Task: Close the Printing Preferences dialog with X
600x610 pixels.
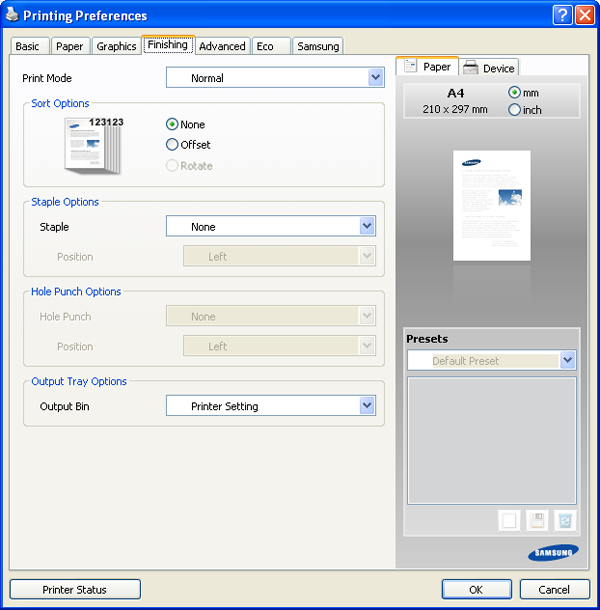Action: click(x=584, y=15)
